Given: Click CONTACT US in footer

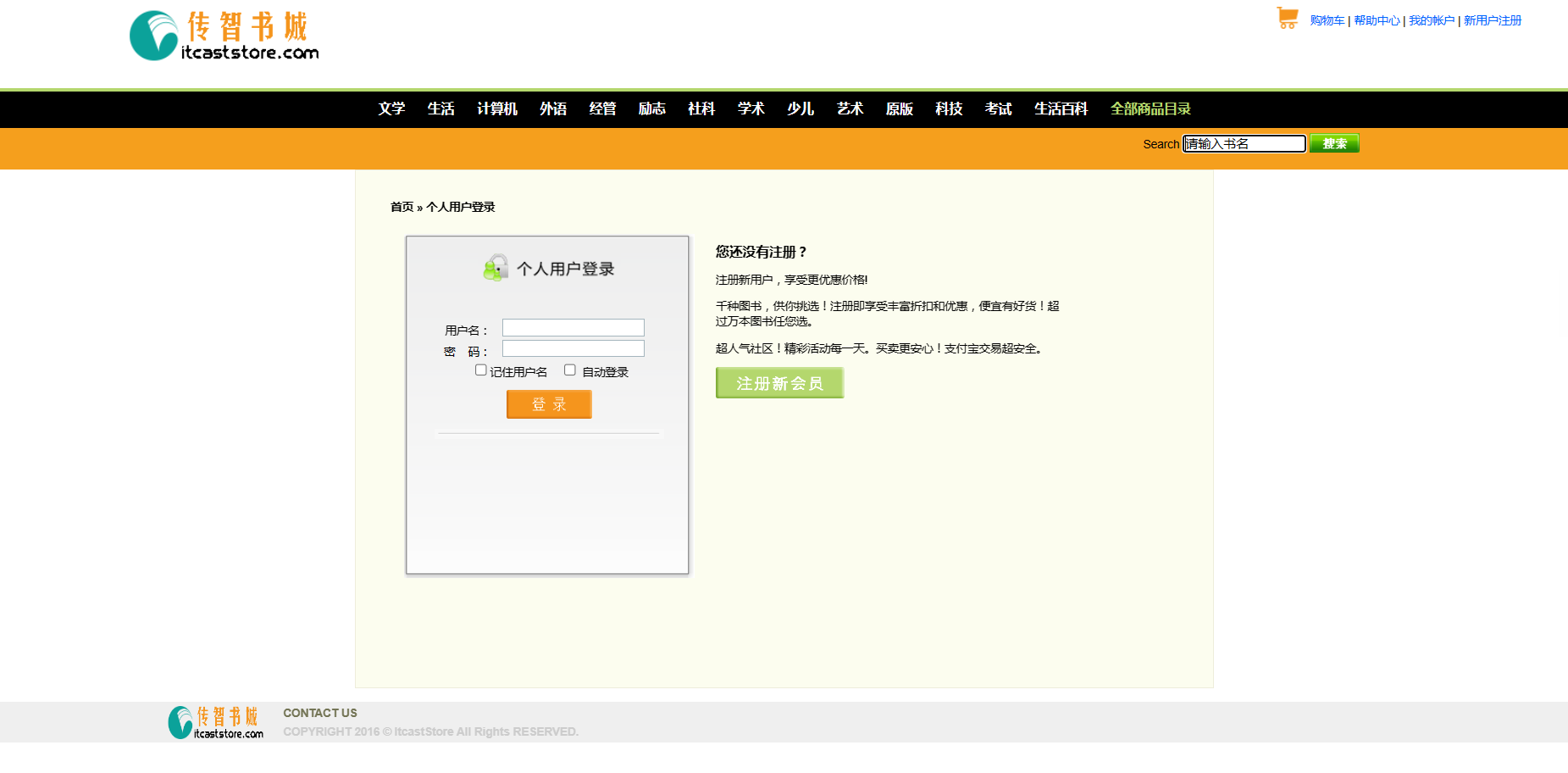Looking at the screenshot, I should pyautogui.click(x=320, y=713).
